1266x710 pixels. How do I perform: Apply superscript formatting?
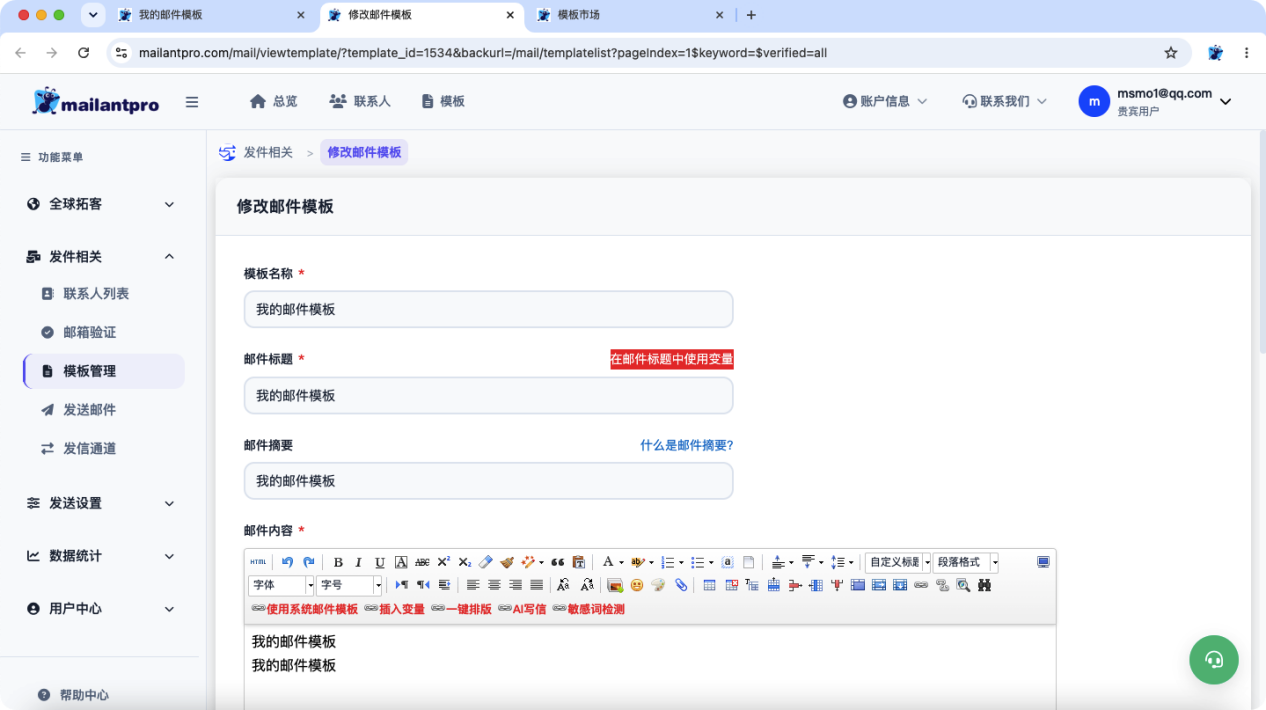point(444,562)
